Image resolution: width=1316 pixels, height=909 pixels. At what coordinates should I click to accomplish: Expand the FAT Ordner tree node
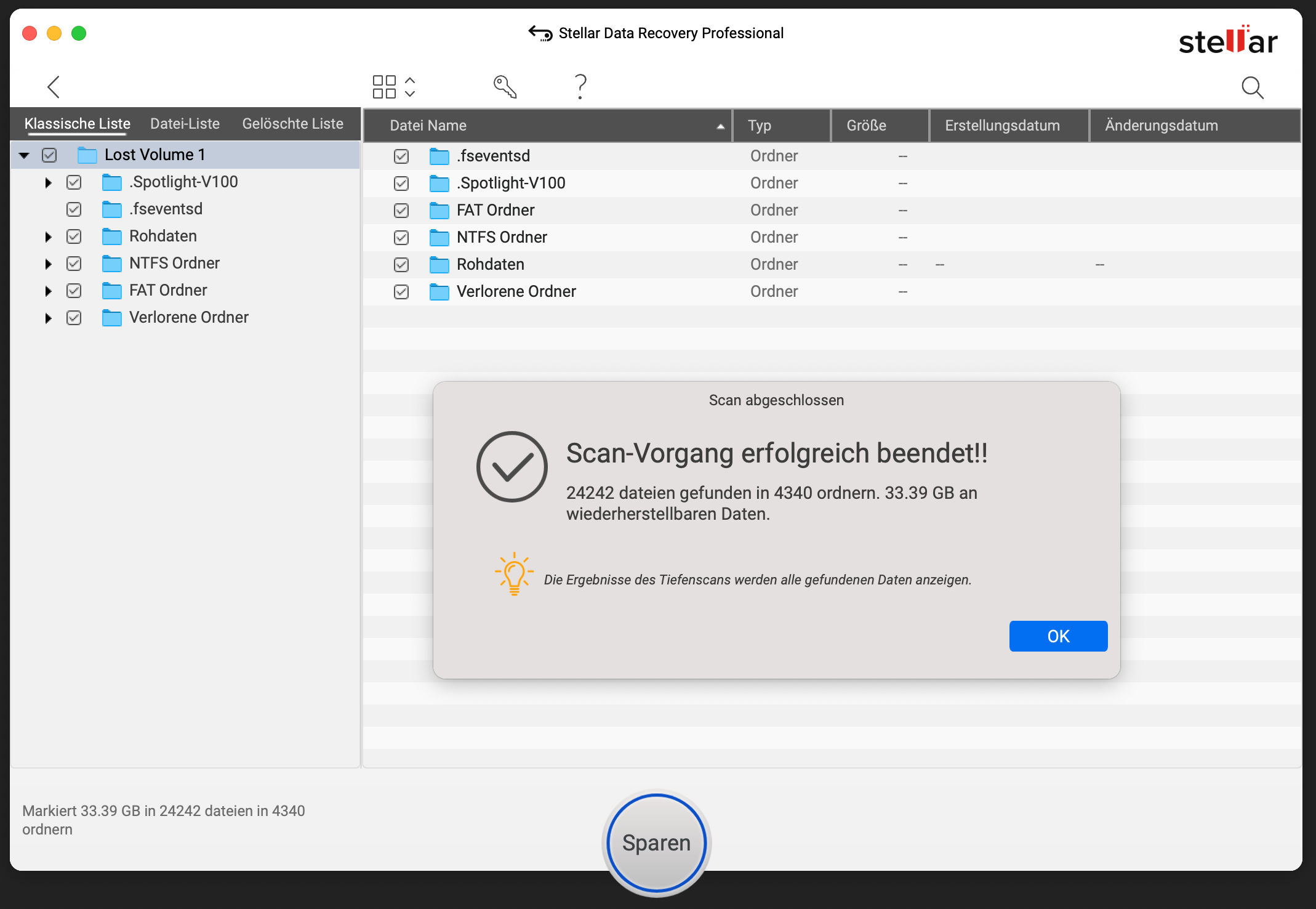point(48,291)
